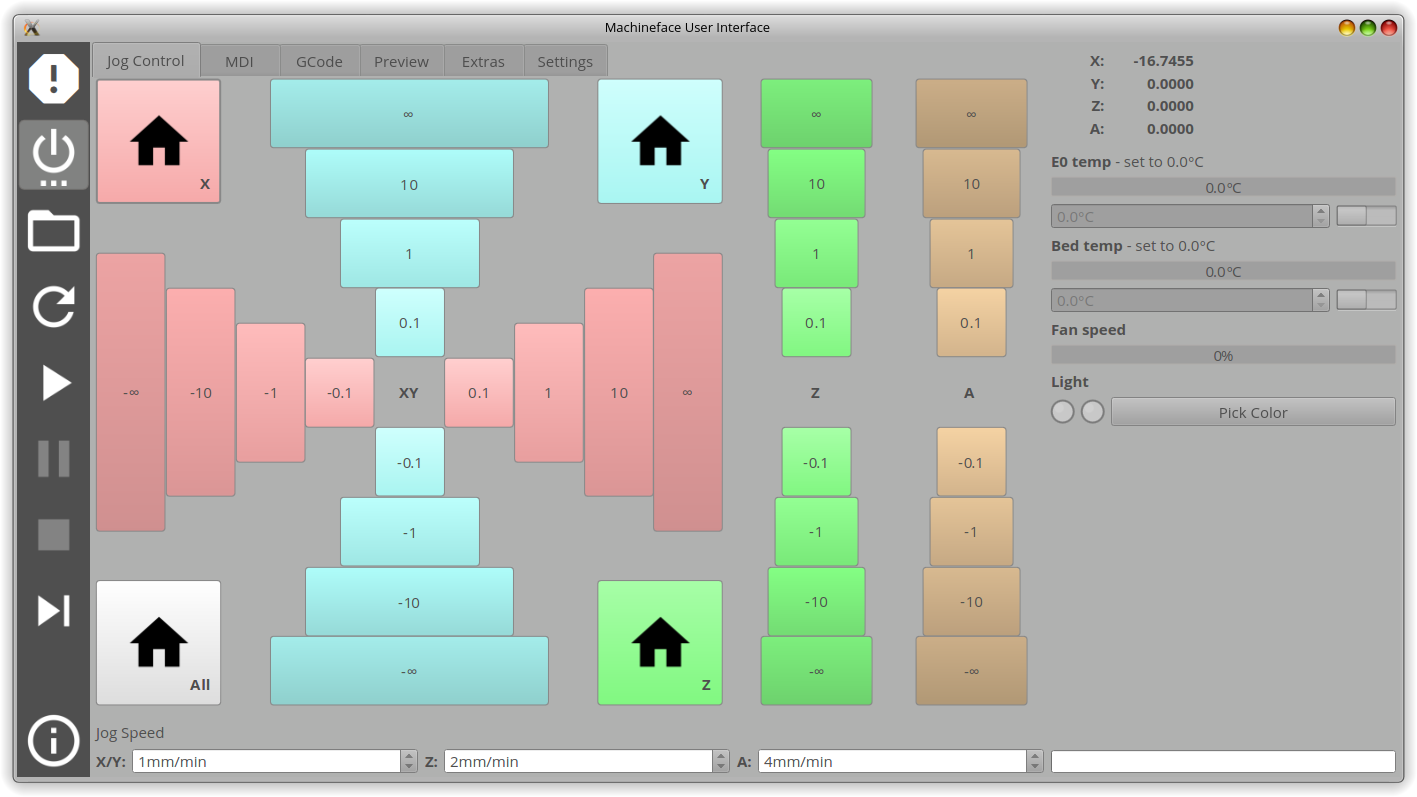Image resolution: width=1417 pixels, height=797 pixels.
Task: Open the Settings tab
Action: click(x=565, y=62)
